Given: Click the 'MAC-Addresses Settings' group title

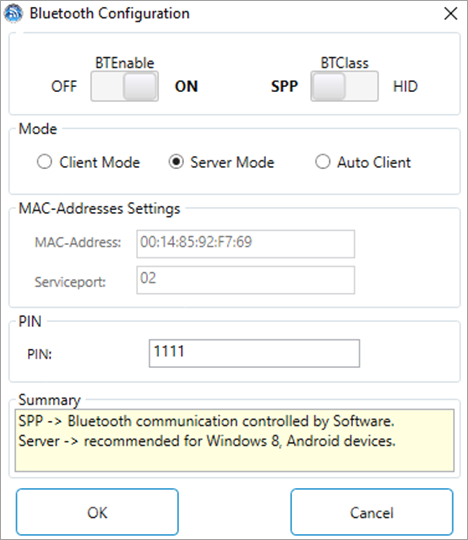Looking at the screenshot, I should [99, 209].
